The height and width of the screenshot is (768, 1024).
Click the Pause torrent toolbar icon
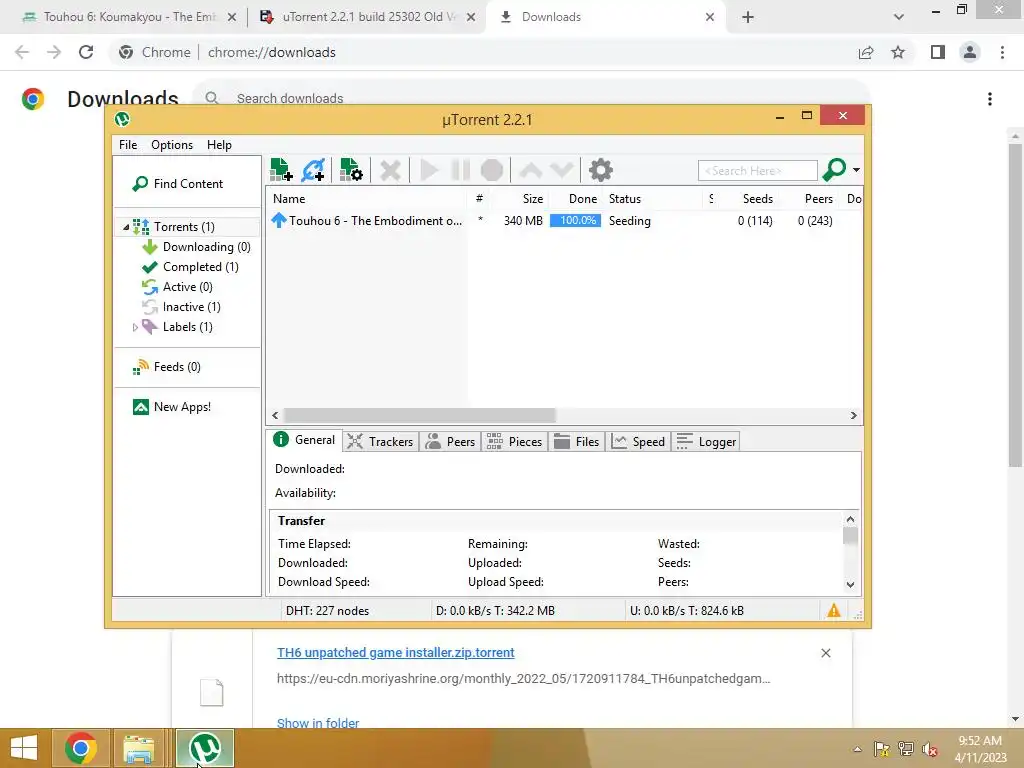click(460, 170)
